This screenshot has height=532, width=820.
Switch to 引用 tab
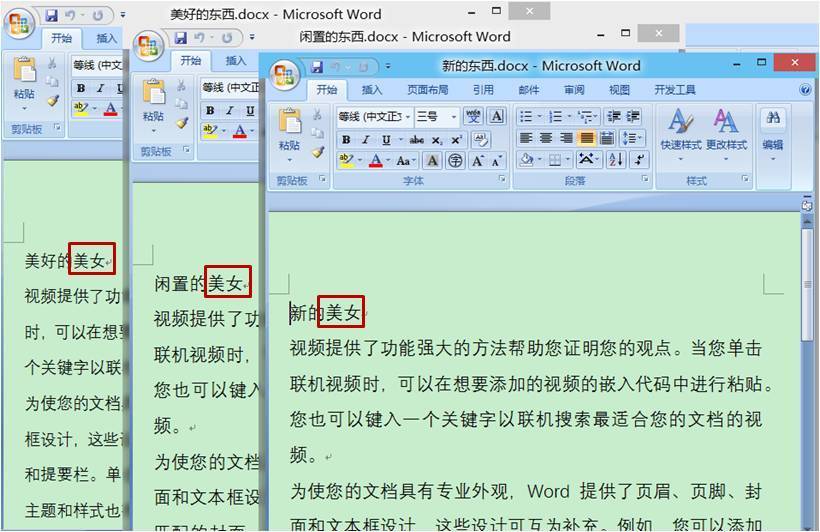point(483,90)
